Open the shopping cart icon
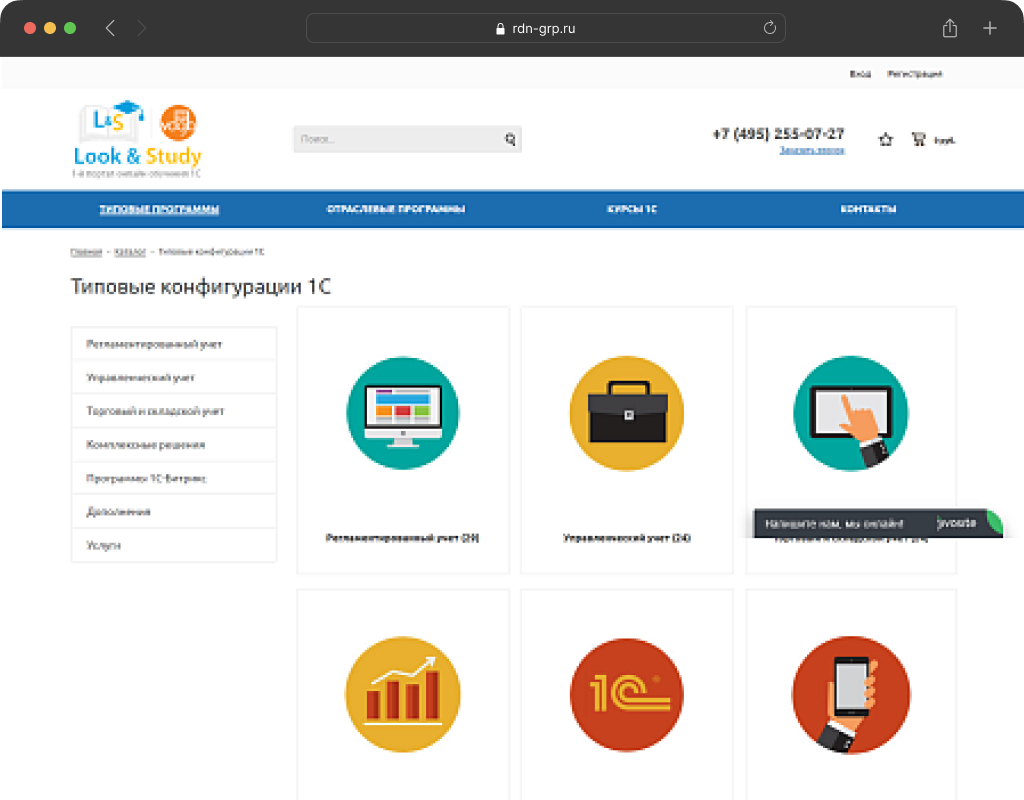Viewport: 1024px width, 800px height. (918, 140)
